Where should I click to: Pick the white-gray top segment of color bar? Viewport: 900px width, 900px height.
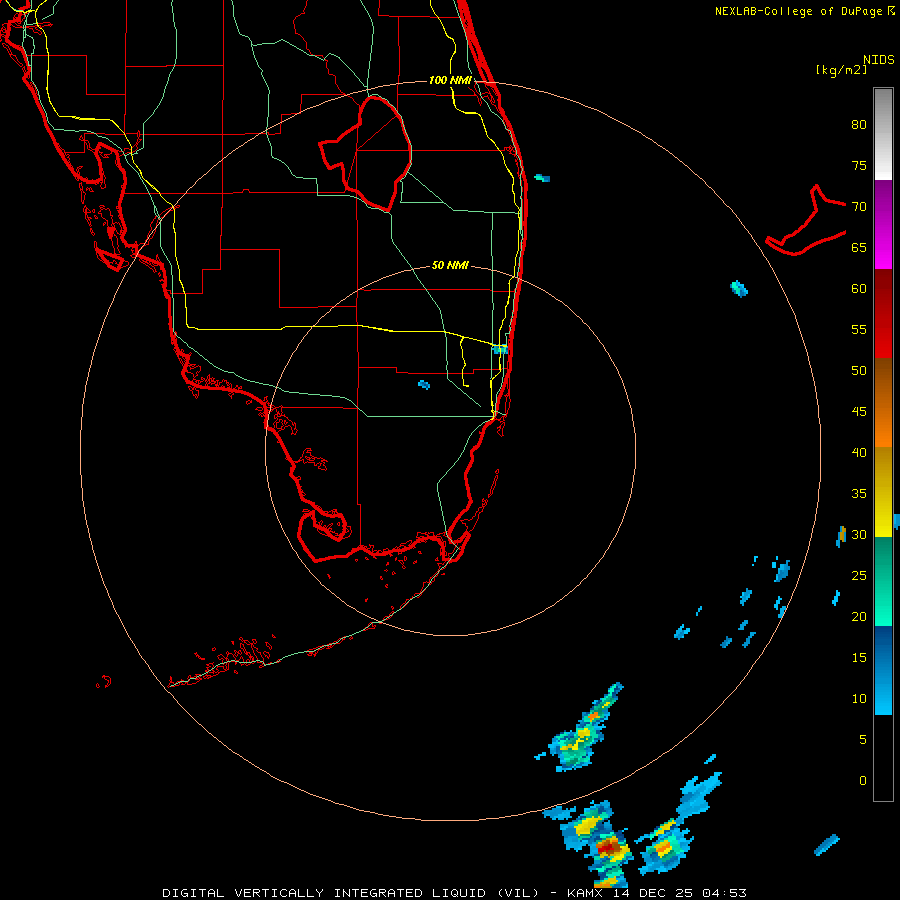coord(883,134)
